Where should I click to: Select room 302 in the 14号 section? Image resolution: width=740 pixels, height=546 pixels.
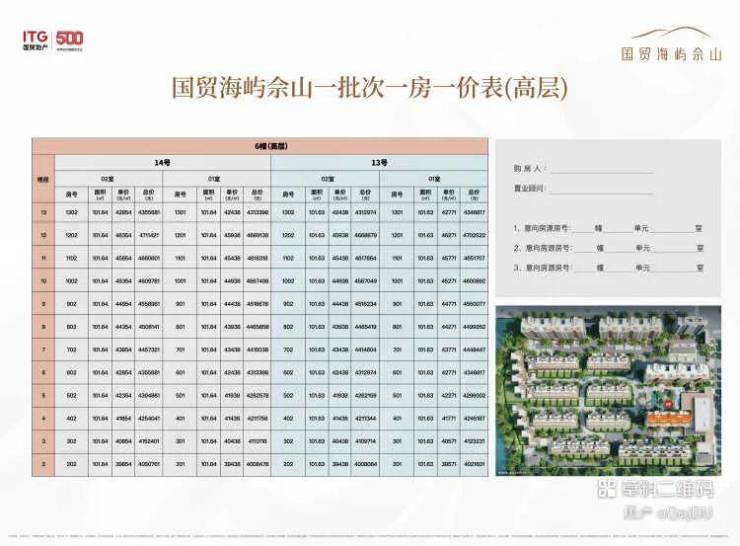pyautogui.click(x=72, y=441)
